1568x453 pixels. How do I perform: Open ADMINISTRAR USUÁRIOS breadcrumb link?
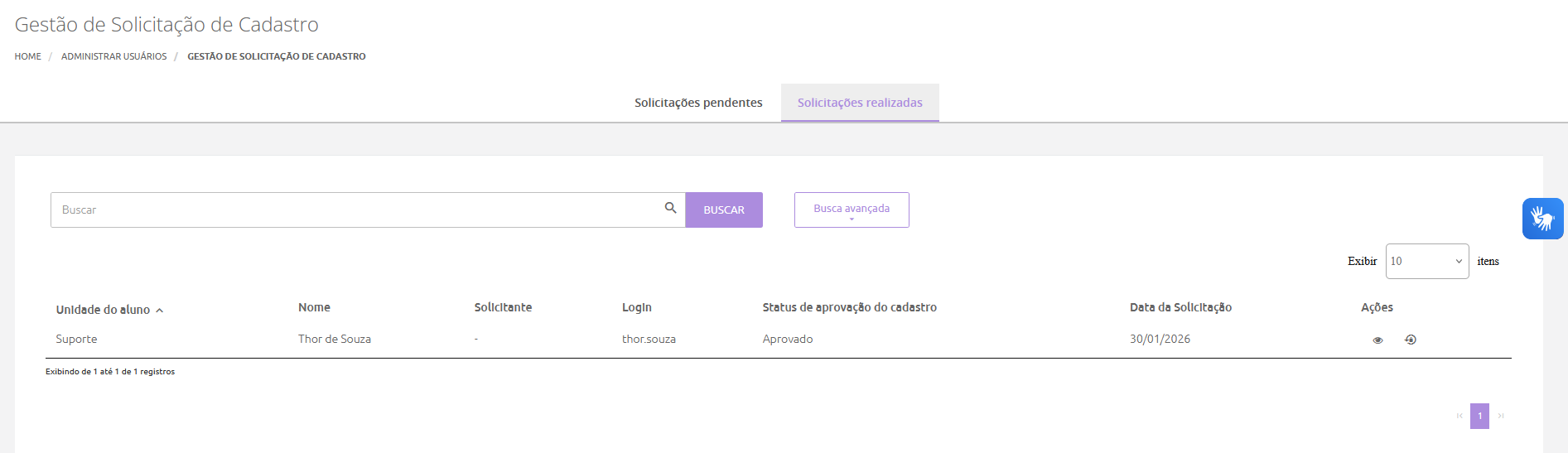pyautogui.click(x=113, y=56)
